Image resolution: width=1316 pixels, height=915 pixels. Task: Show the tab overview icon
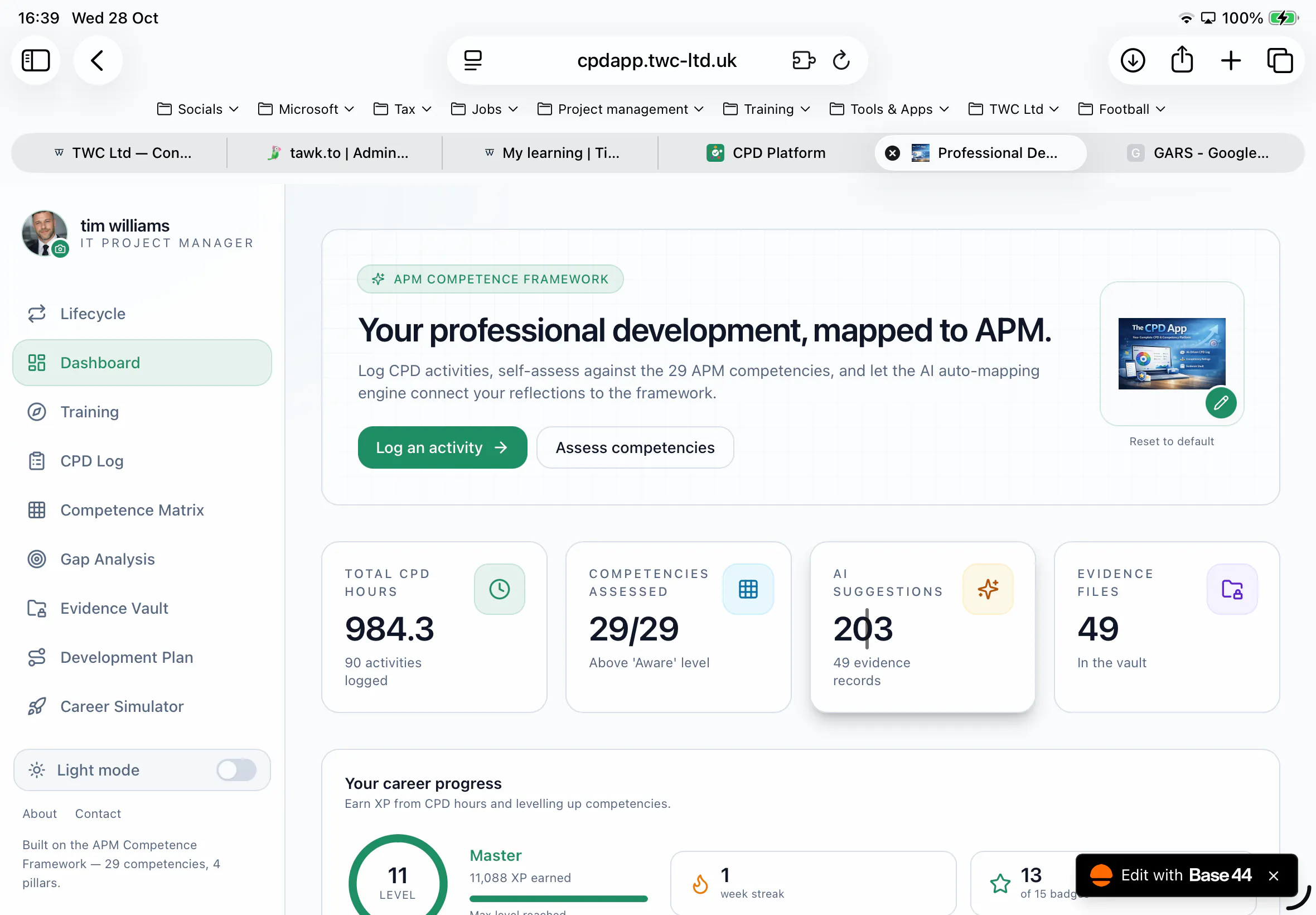pos(1280,60)
